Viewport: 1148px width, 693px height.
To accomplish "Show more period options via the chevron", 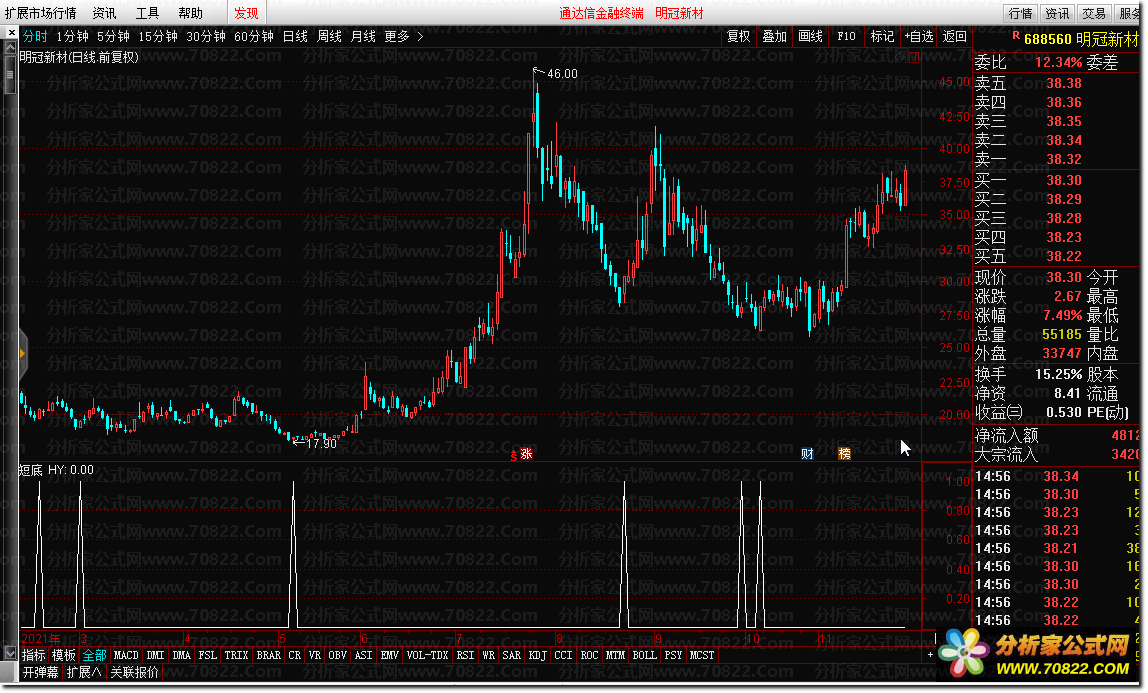I will tap(420, 37).
